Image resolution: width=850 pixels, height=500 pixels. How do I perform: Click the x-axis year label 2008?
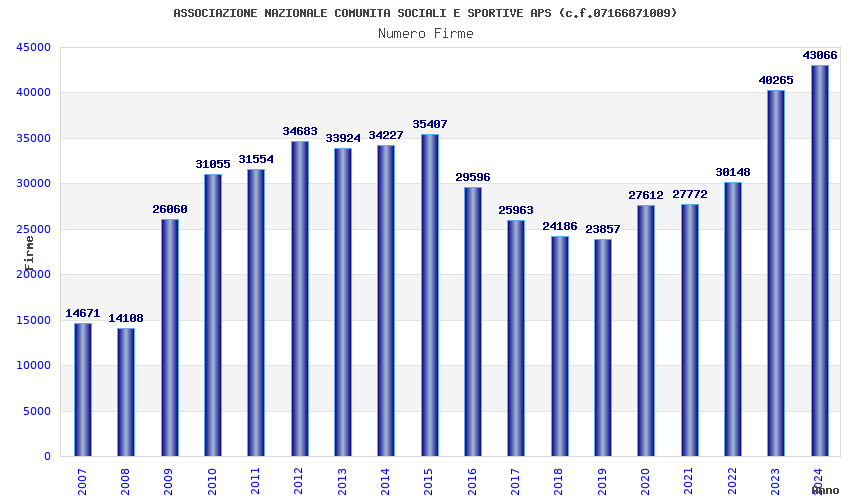(125, 482)
